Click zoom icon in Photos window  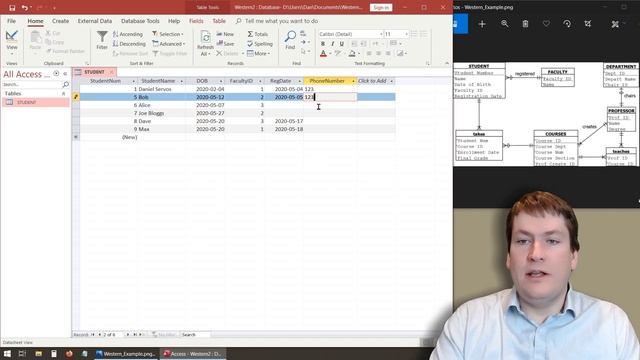(505, 24)
